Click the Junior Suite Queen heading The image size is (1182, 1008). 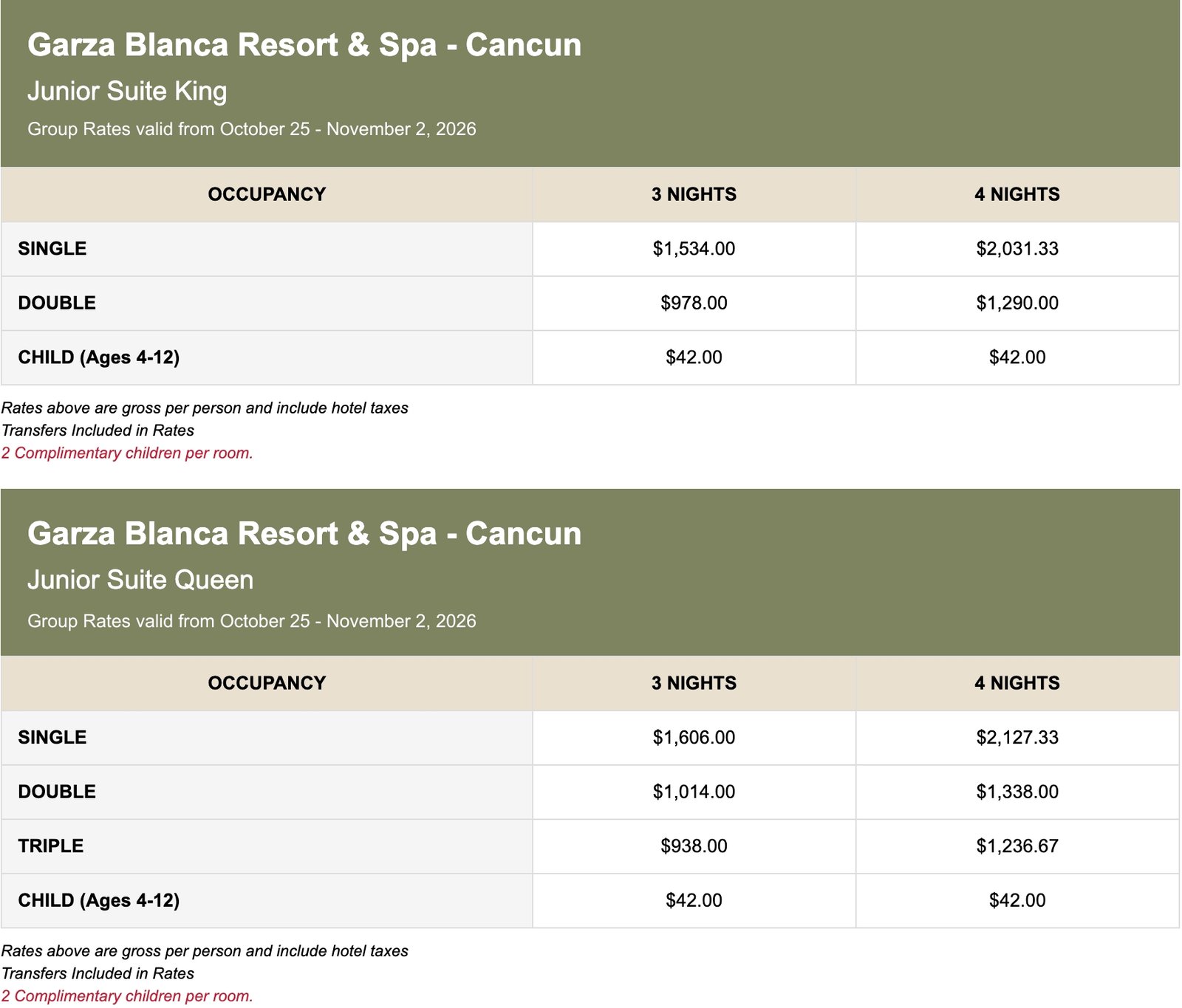(x=140, y=580)
